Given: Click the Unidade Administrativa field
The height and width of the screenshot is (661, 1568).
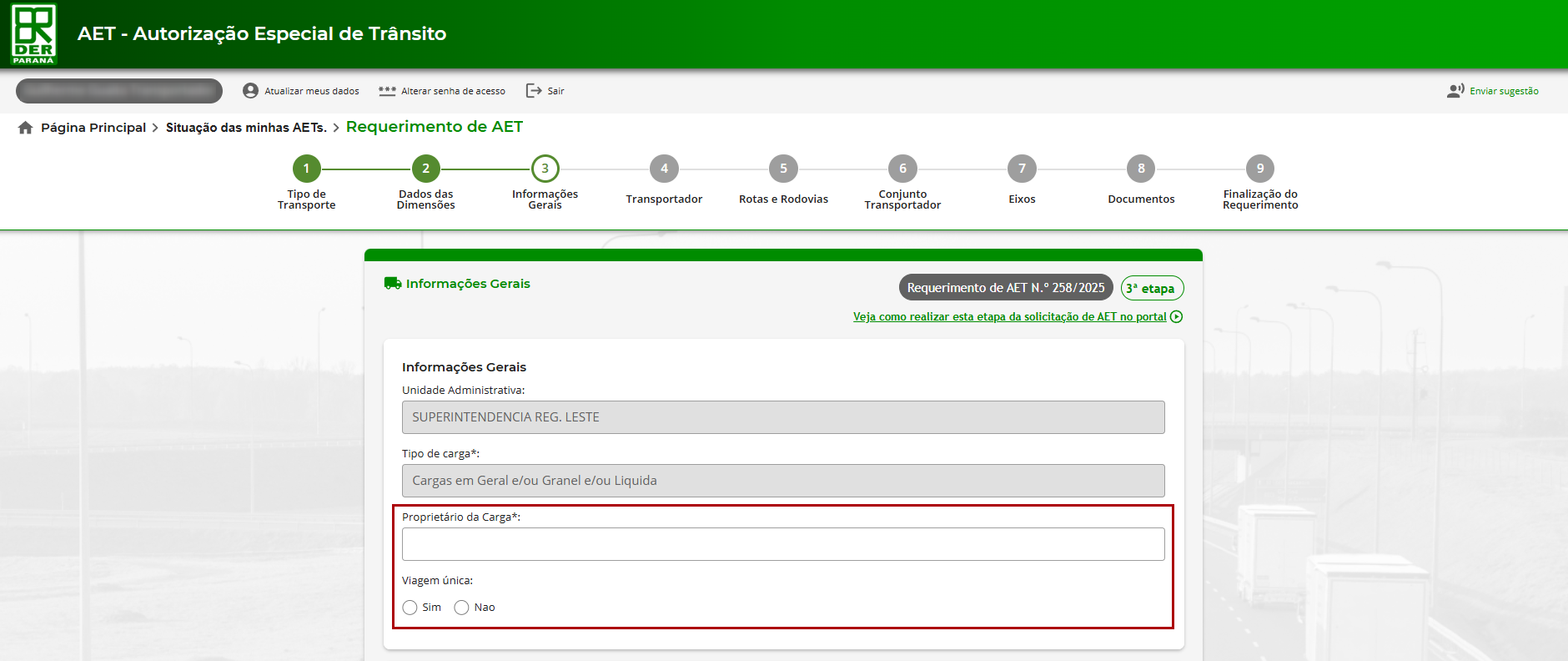Looking at the screenshot, I should tap(783, 417).
